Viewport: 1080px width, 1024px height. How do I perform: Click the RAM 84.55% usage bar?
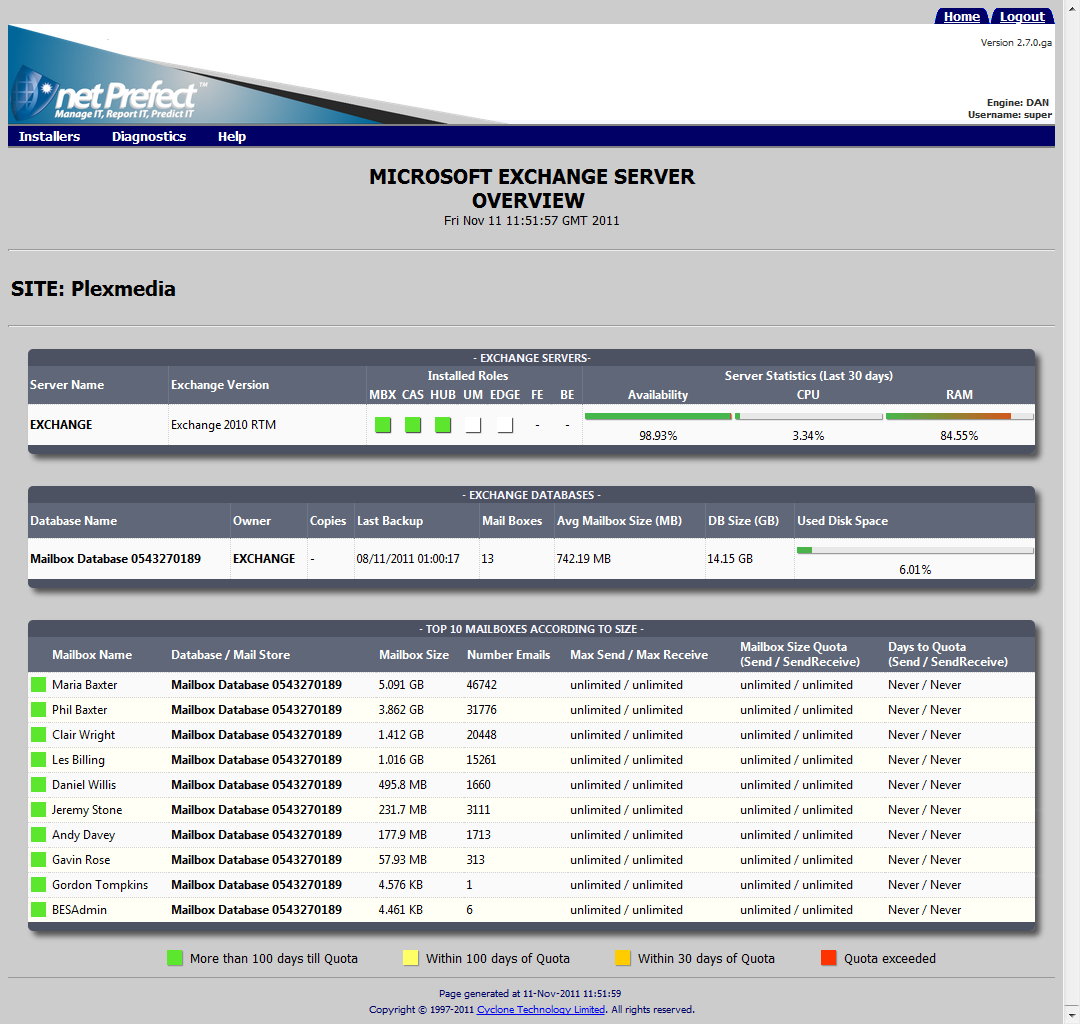[x=959, y=417]
